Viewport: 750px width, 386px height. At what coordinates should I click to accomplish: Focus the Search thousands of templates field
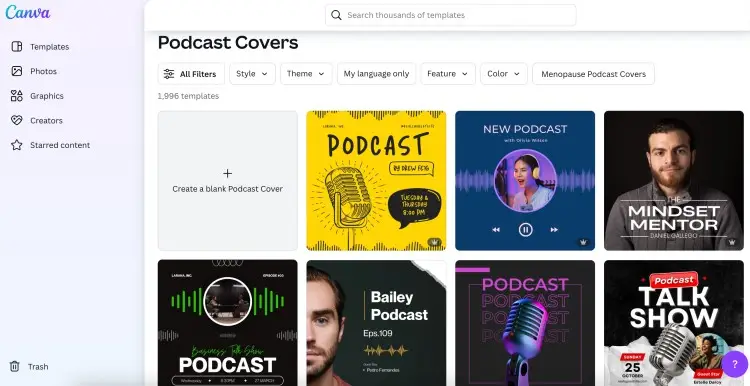point(451,15)
